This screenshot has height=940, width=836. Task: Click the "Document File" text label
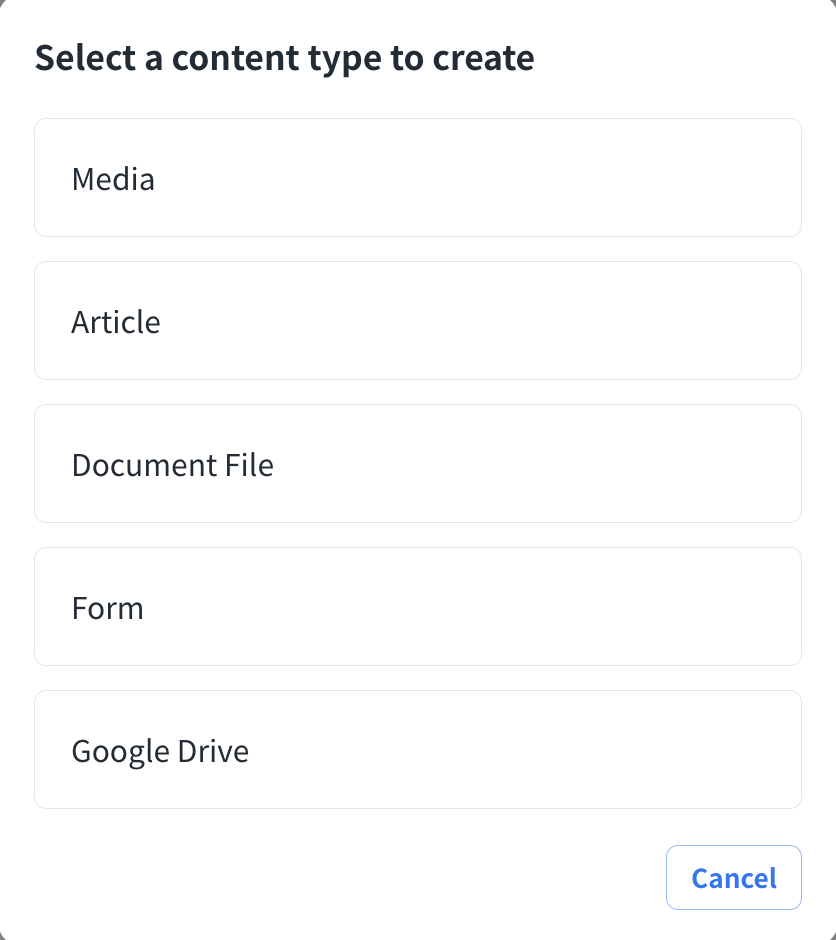point(172,466)
